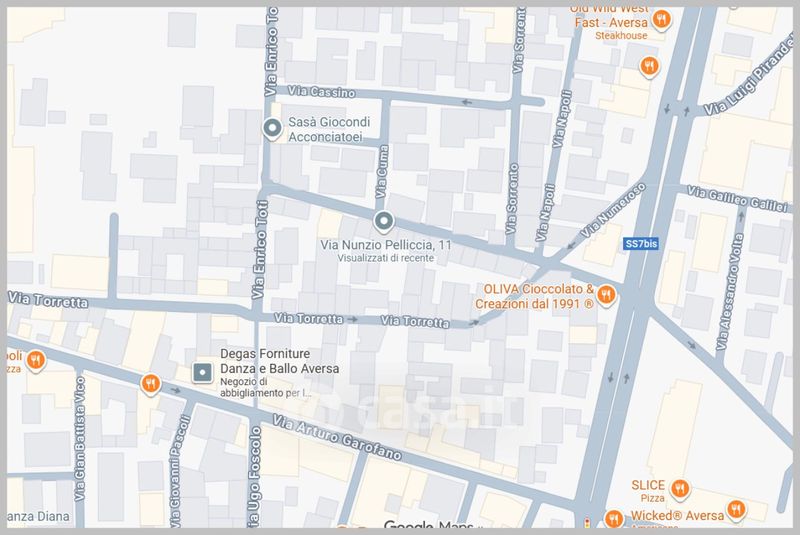Select the Via Alessandro Volta street label
This screenshot has width=800, height=535.
(729, 292)
